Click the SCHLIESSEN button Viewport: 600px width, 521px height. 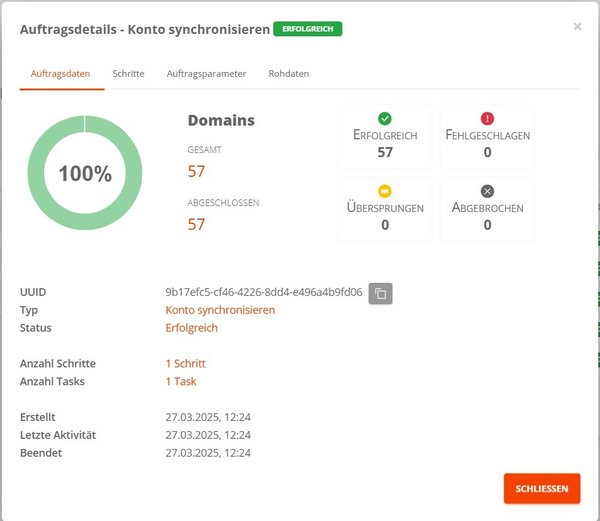coord(542,488)
